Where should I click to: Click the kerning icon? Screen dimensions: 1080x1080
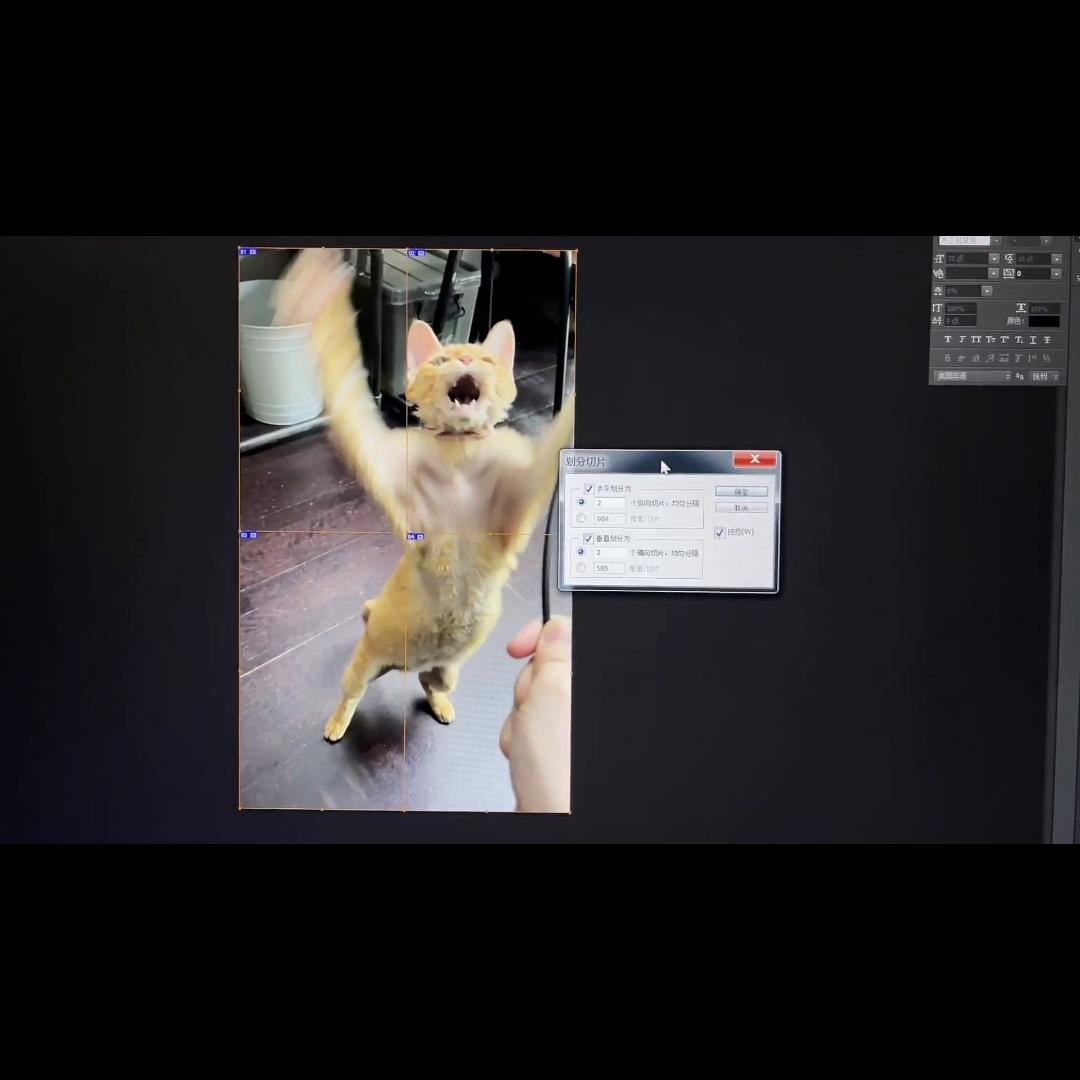tap(938, 273)
